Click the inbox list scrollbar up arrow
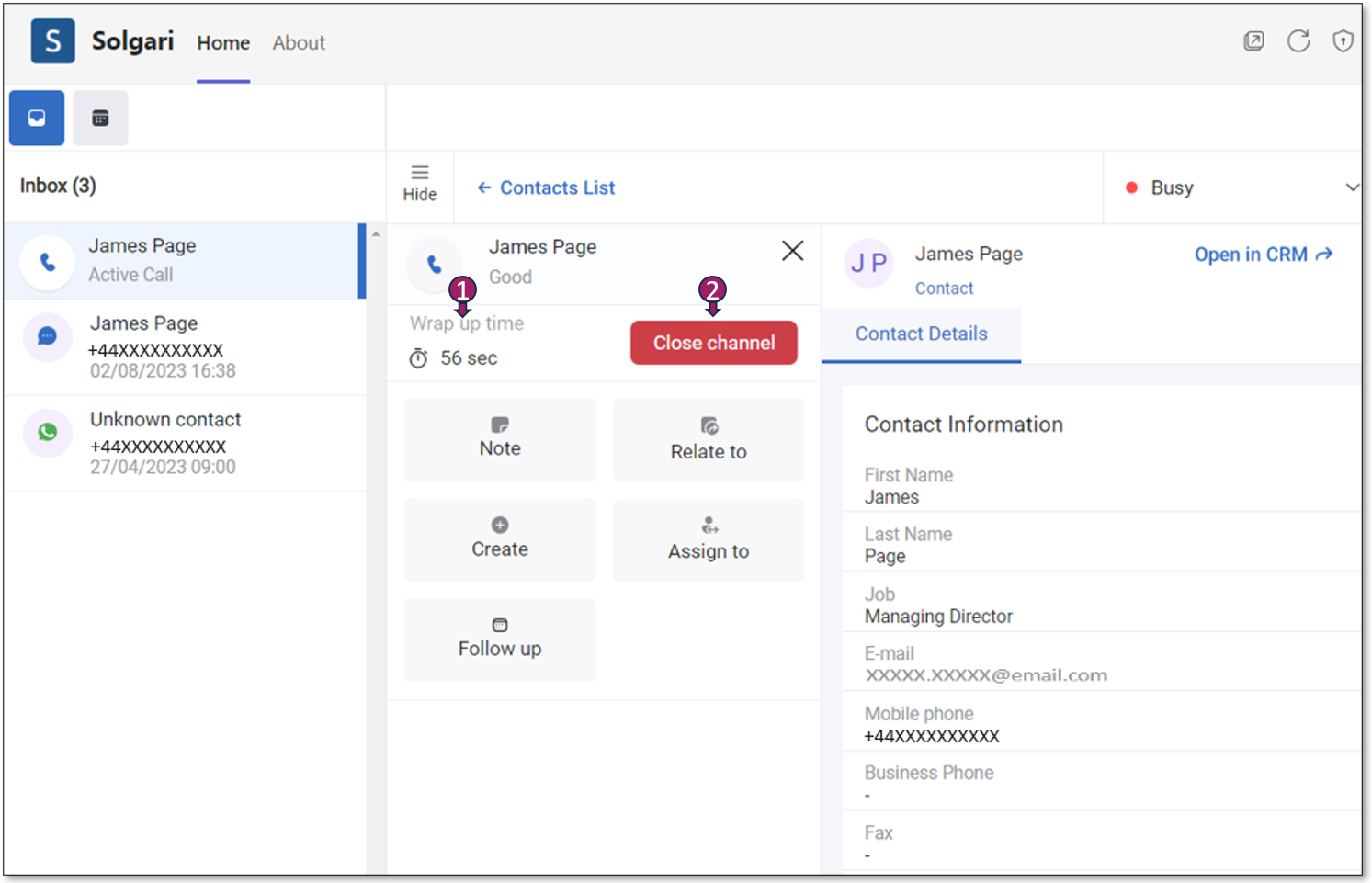 pos(375,234)
